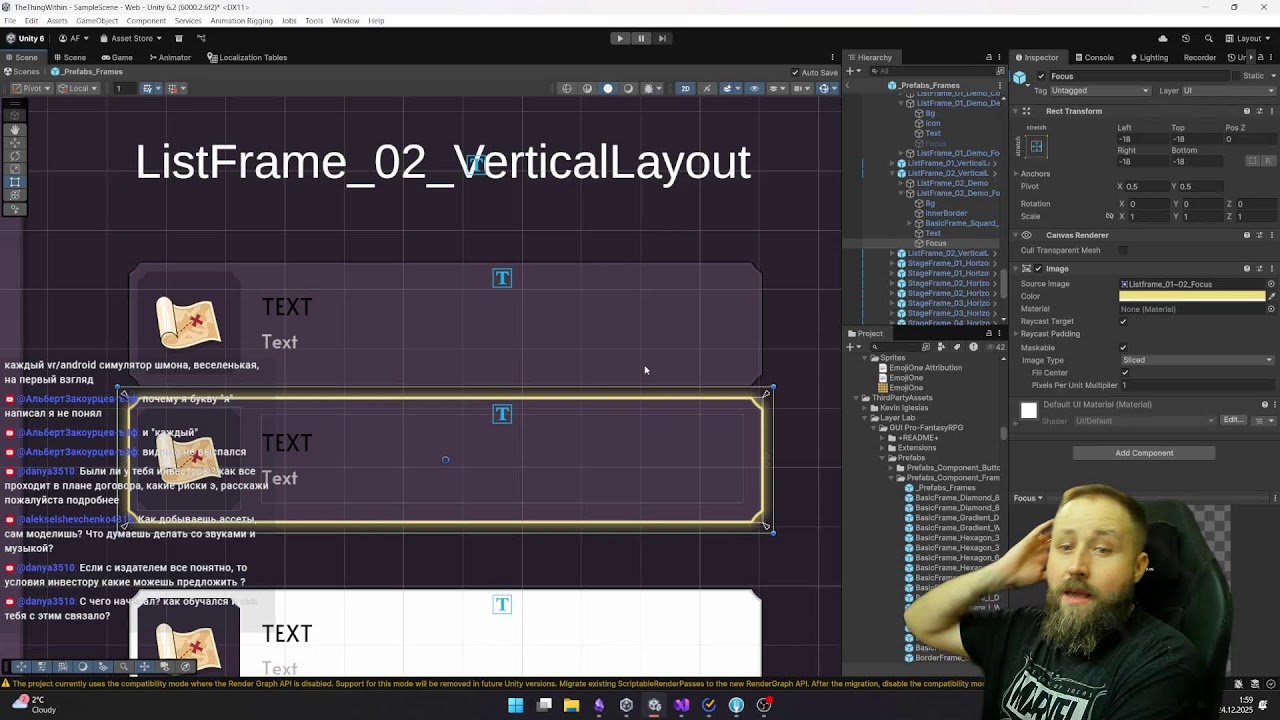Screen dimensions: 1280x720
Task: Toggle constrained proportions link on Scale
Action: 1109,216
